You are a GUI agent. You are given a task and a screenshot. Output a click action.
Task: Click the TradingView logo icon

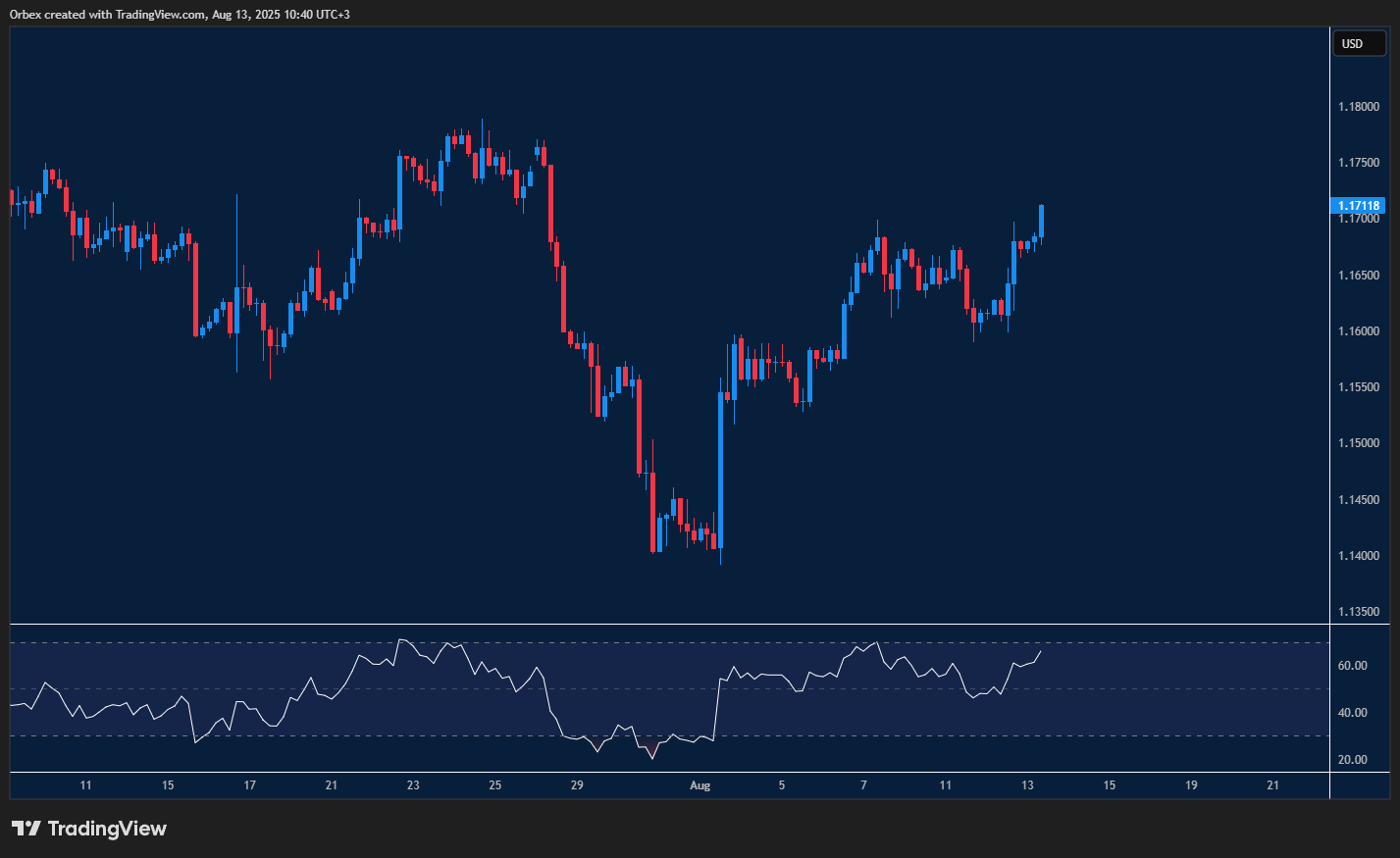tap(26, 829)
